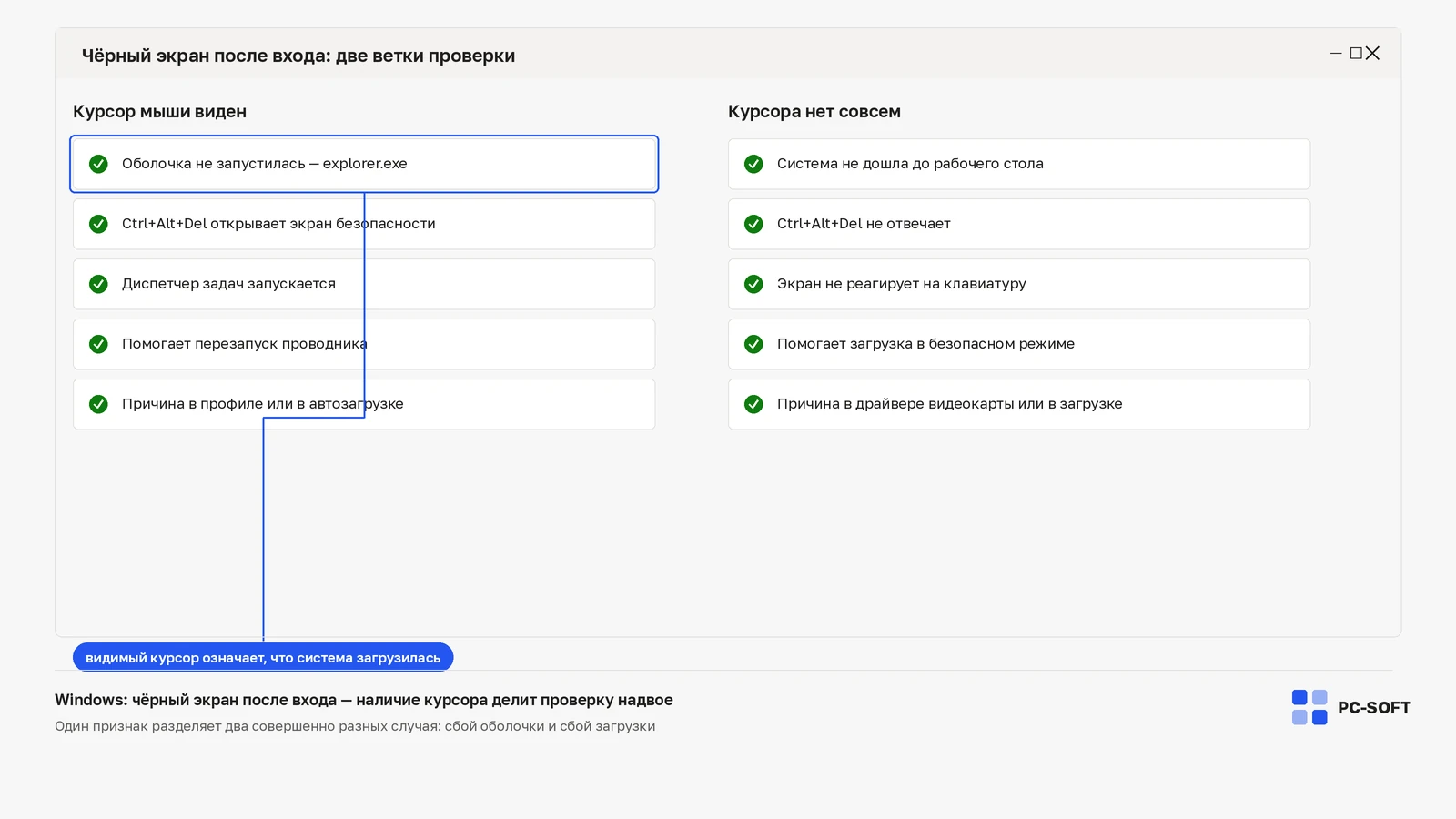This screenshot has height=819, width=1456.
Task: Click the blue видимый курсор означает callout pill
Action: point(263,657)
